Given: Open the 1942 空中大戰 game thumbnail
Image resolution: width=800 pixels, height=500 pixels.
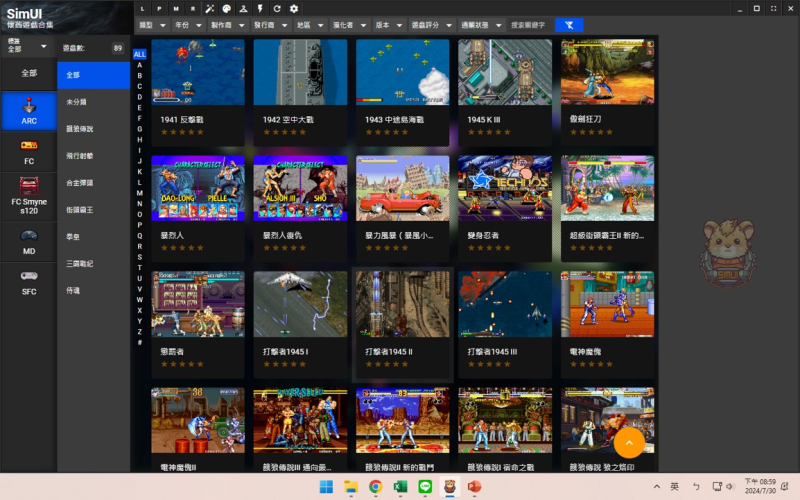Looking at the screenshot, I should [300, 72].
